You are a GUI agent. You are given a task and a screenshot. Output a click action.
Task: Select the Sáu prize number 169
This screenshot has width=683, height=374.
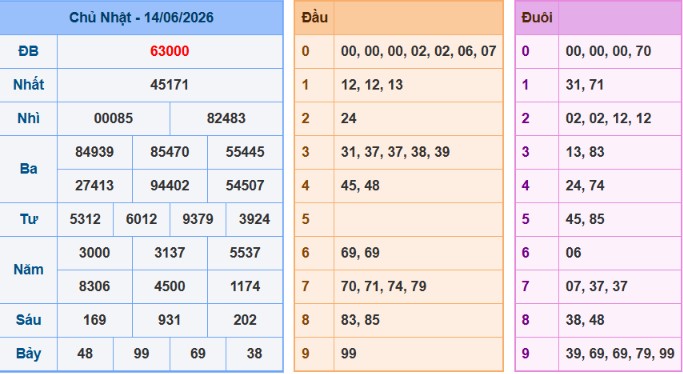[95, 320]
